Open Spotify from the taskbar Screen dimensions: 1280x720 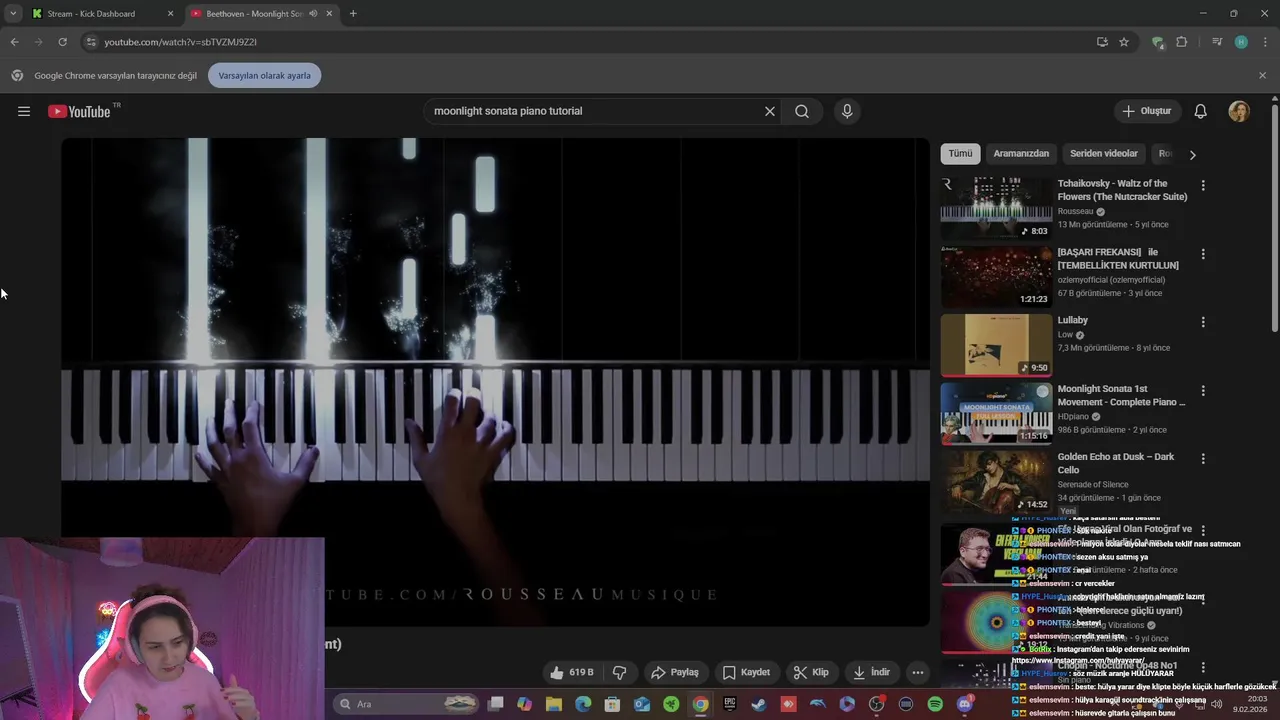(935, 704)
